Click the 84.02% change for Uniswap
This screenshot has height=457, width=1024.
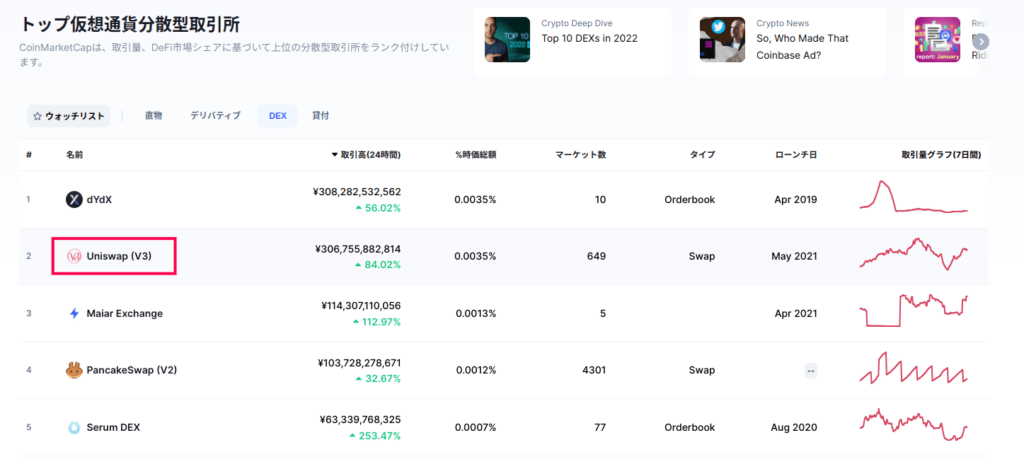tap(378, 265)
